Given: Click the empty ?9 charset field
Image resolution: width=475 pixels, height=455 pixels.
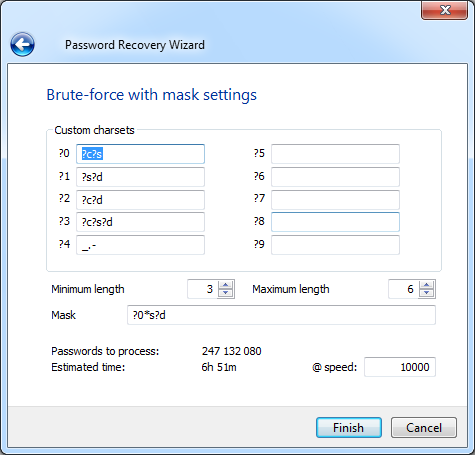Looking at the screenshot, I should click(x=335, y=245).
